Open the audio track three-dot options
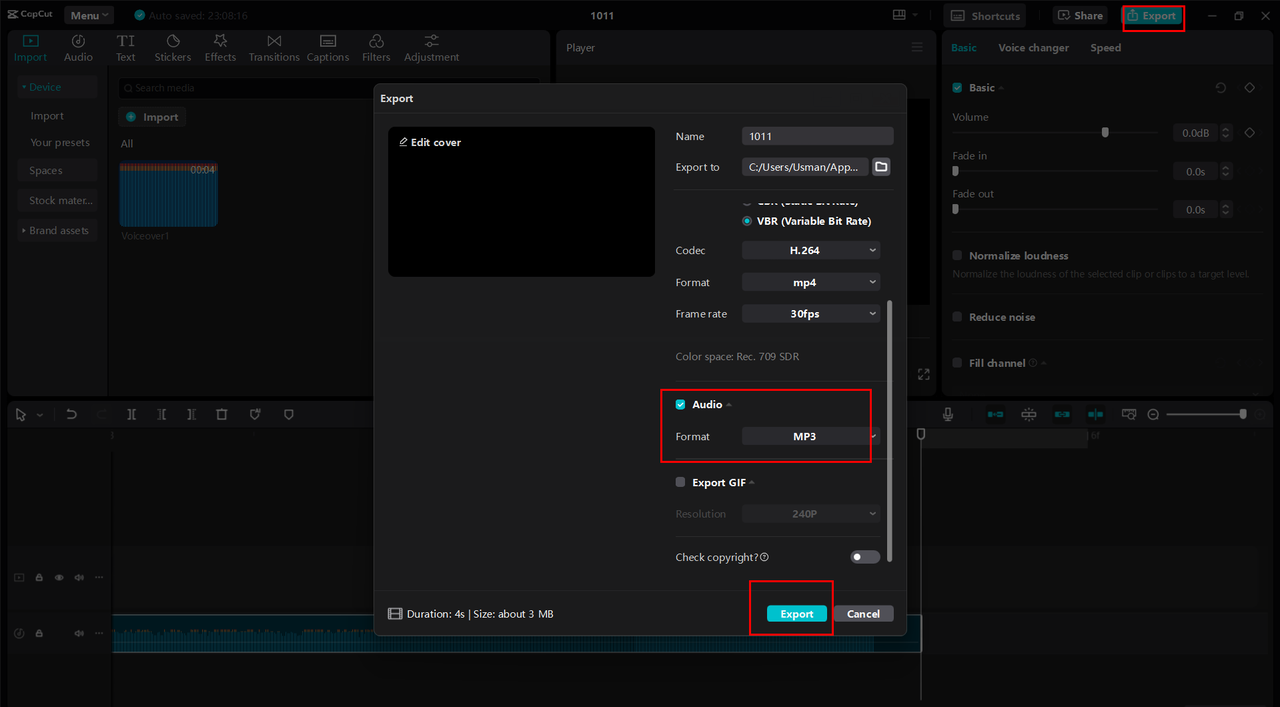The image size is (1280, 707). (x=99, y=633)
